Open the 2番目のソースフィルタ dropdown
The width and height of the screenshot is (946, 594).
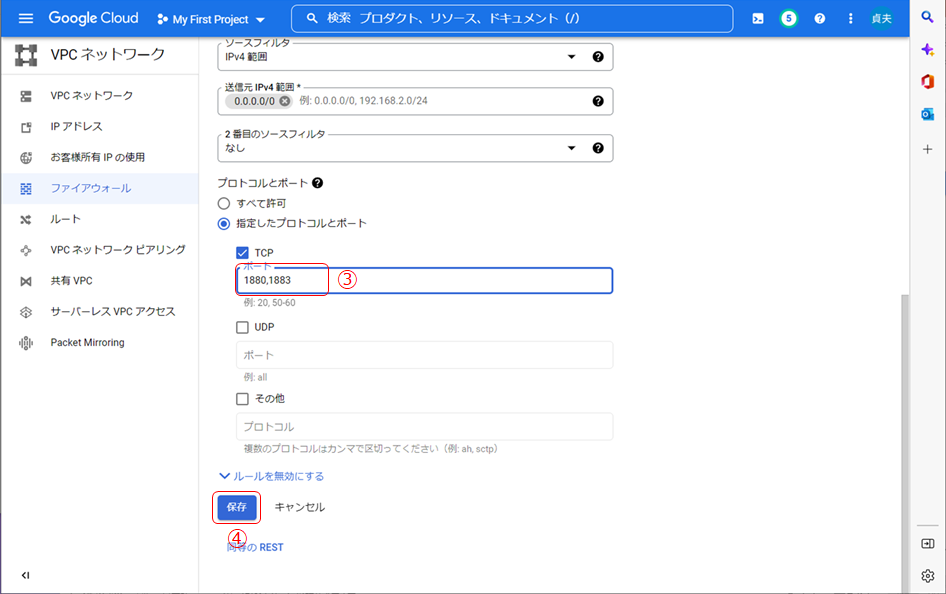click(400, 148)
